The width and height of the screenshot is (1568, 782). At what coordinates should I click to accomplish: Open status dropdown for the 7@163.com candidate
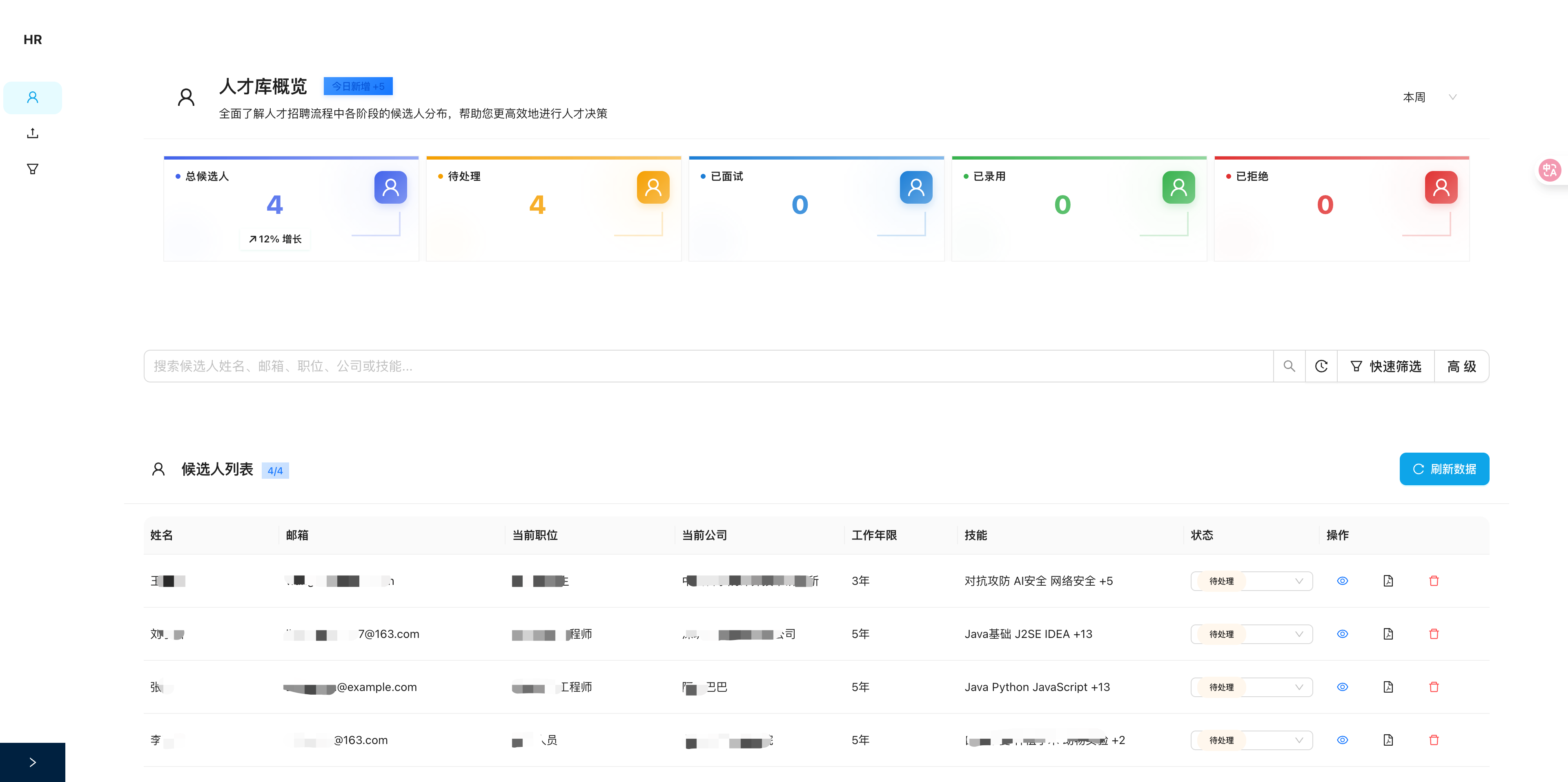pyautogui.click(x=1252, y=634)
